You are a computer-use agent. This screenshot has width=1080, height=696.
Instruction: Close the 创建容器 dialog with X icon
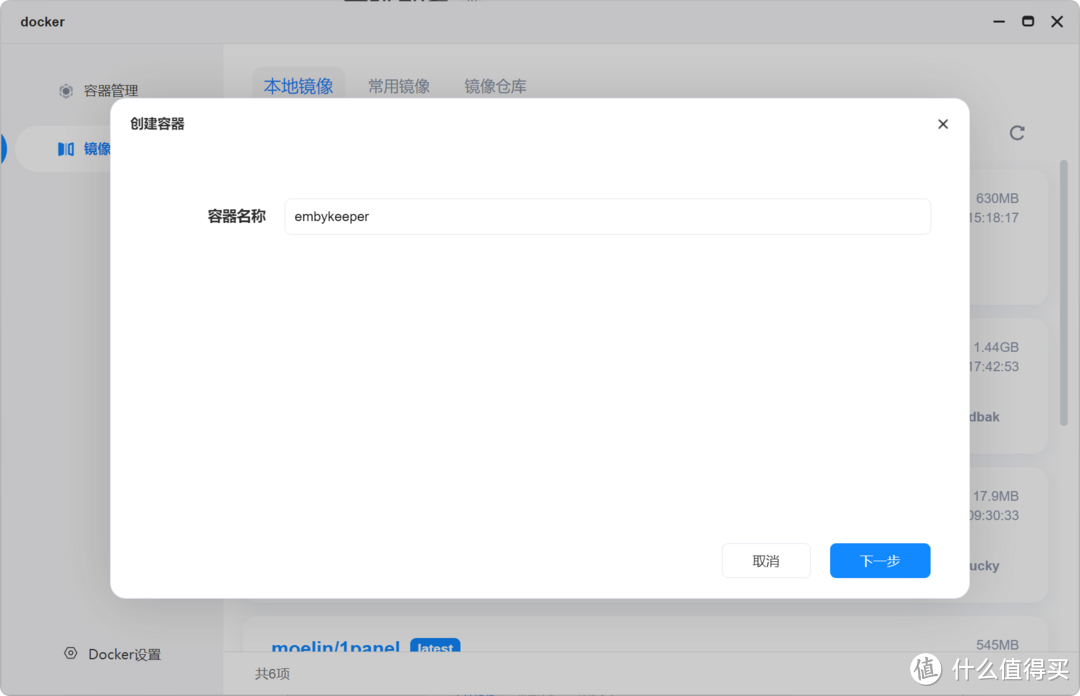coord(942,123)
